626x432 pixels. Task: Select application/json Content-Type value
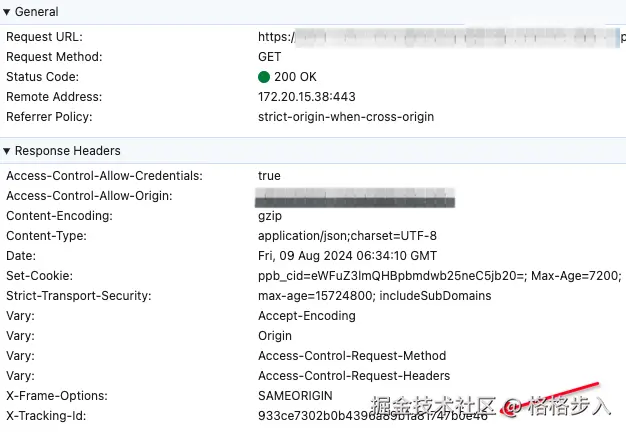tap(347, 236)
